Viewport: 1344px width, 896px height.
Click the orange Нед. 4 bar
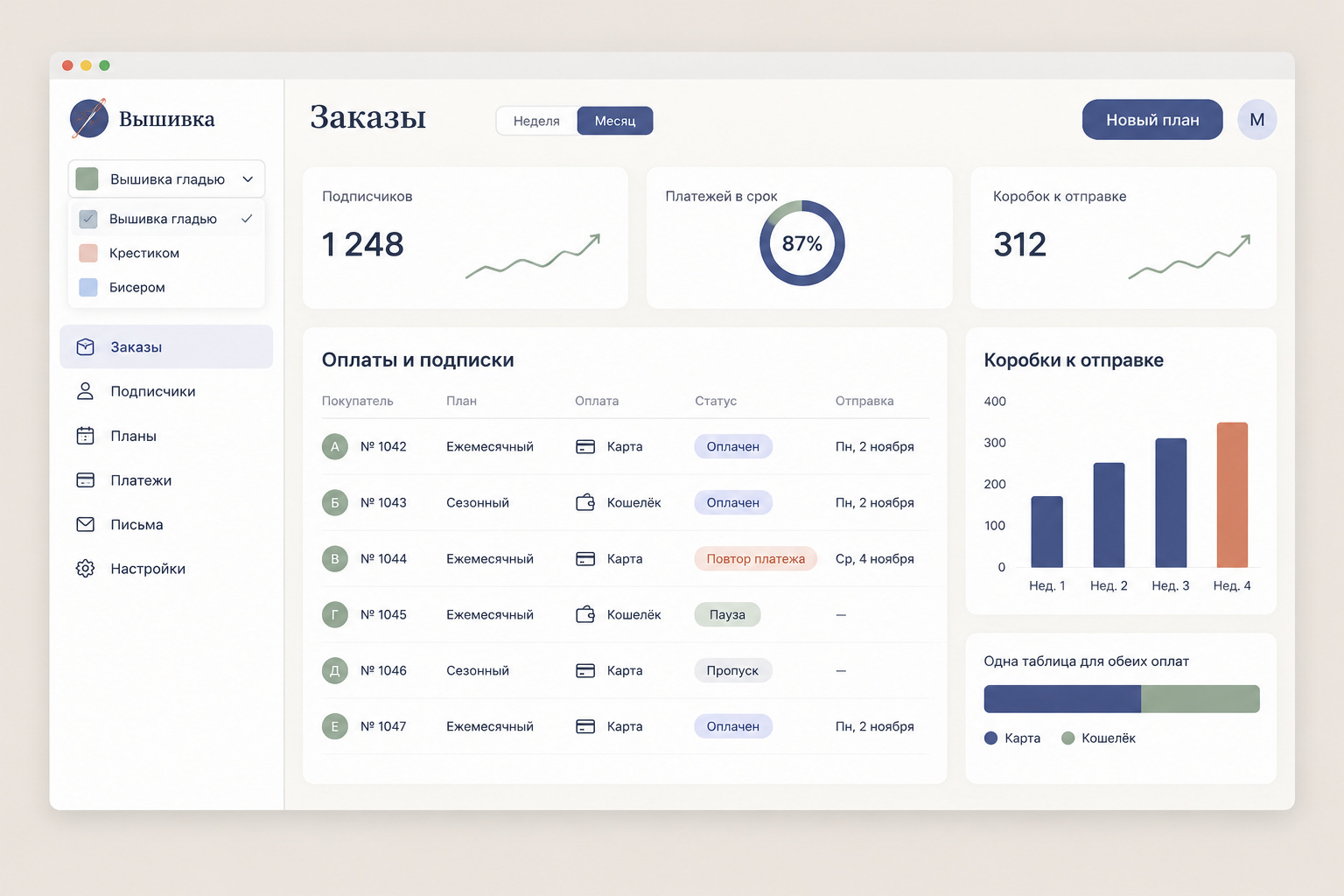pos(1232,495)
